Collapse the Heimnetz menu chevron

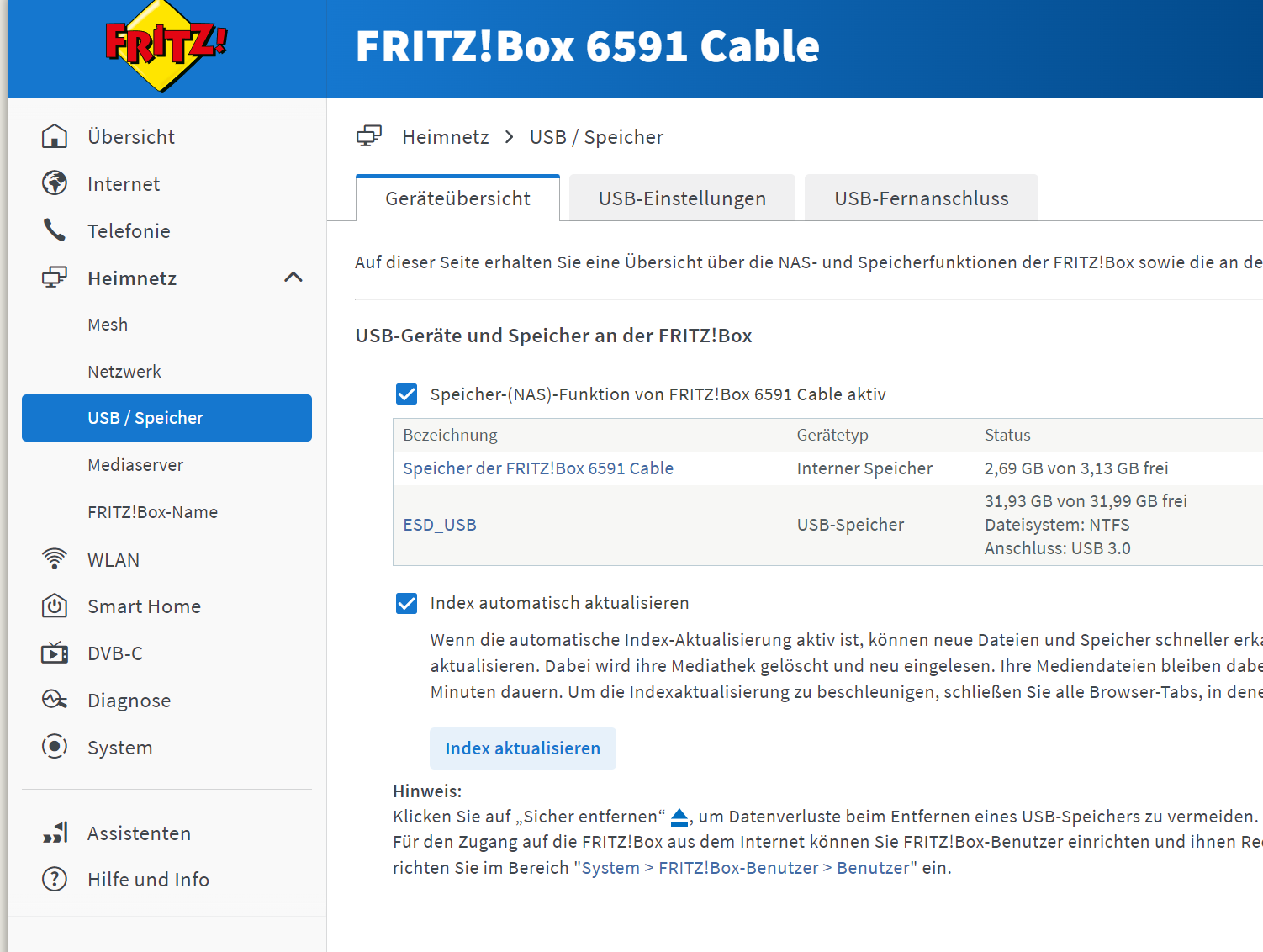pos(293,278)
